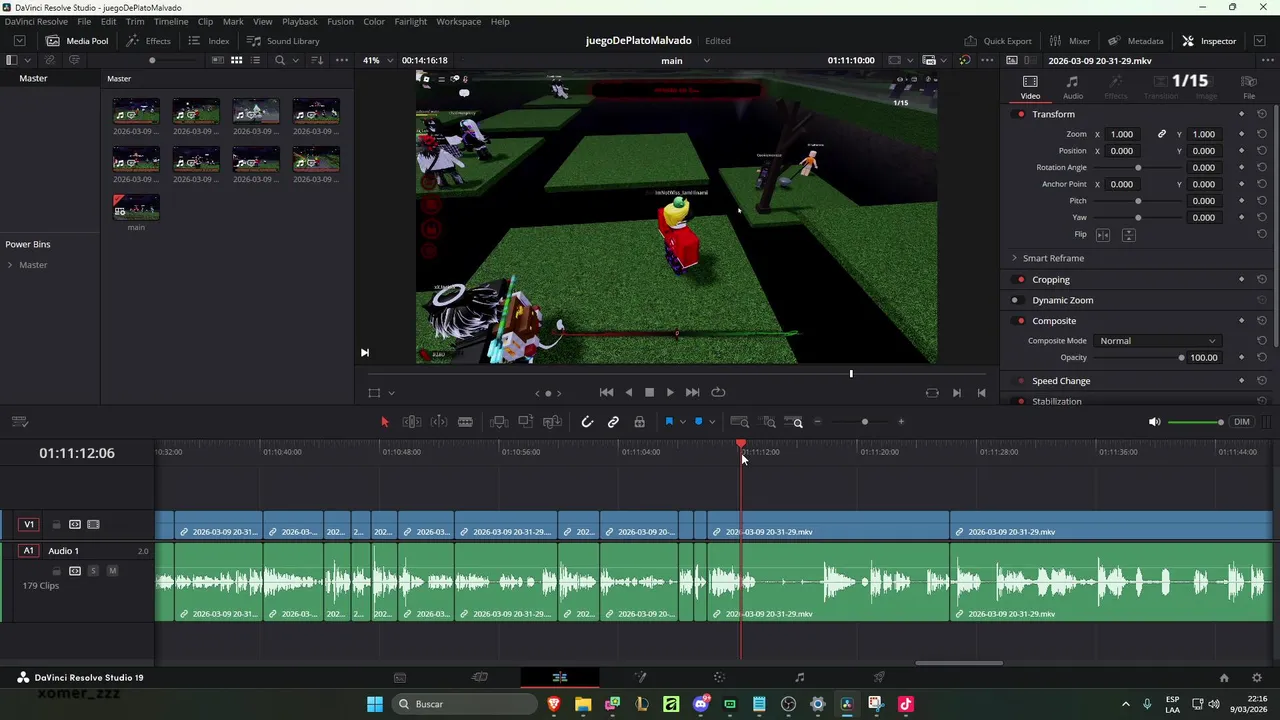Open the Fusion menu
The width and height of the screenshot is (1280, 720).
point(340,21)
